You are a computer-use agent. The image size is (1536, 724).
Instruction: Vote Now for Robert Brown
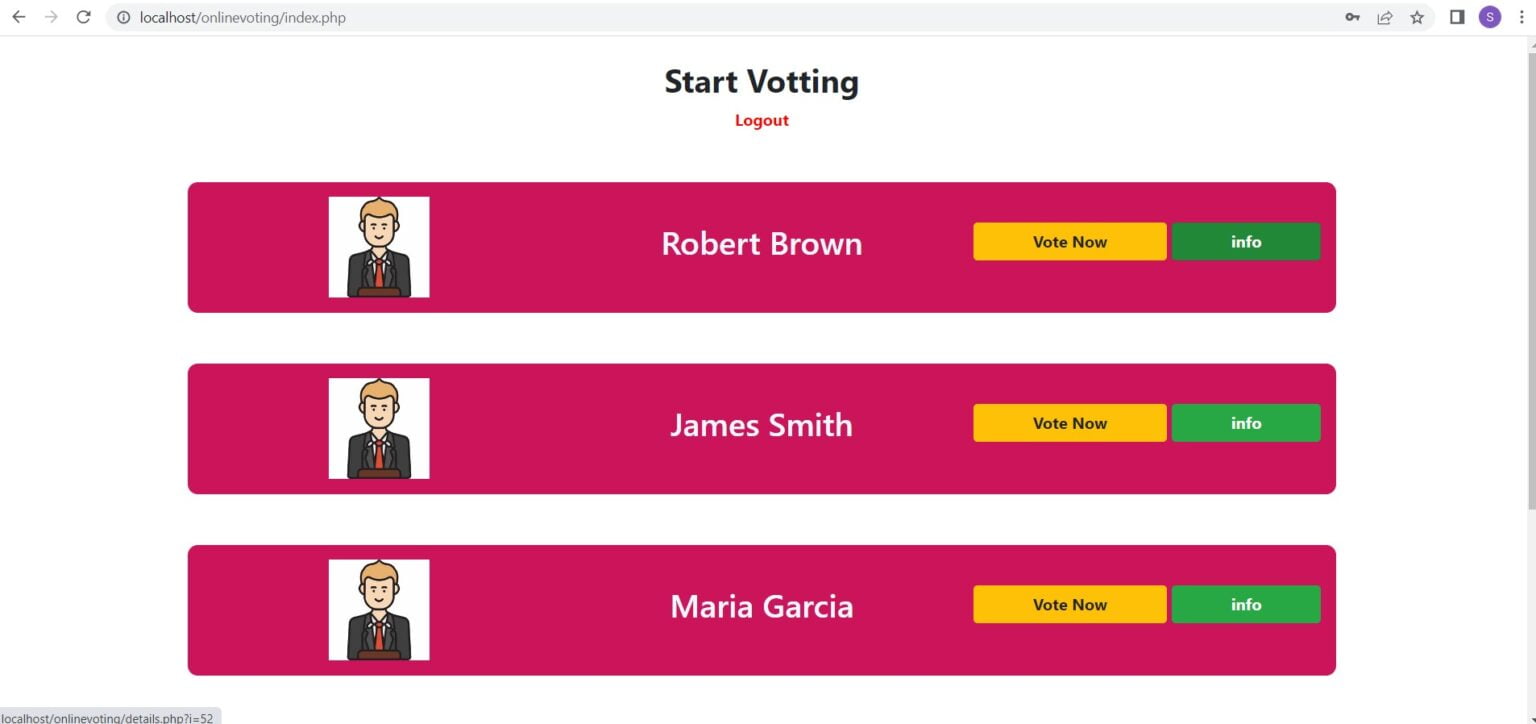[x=1069, y=242]
